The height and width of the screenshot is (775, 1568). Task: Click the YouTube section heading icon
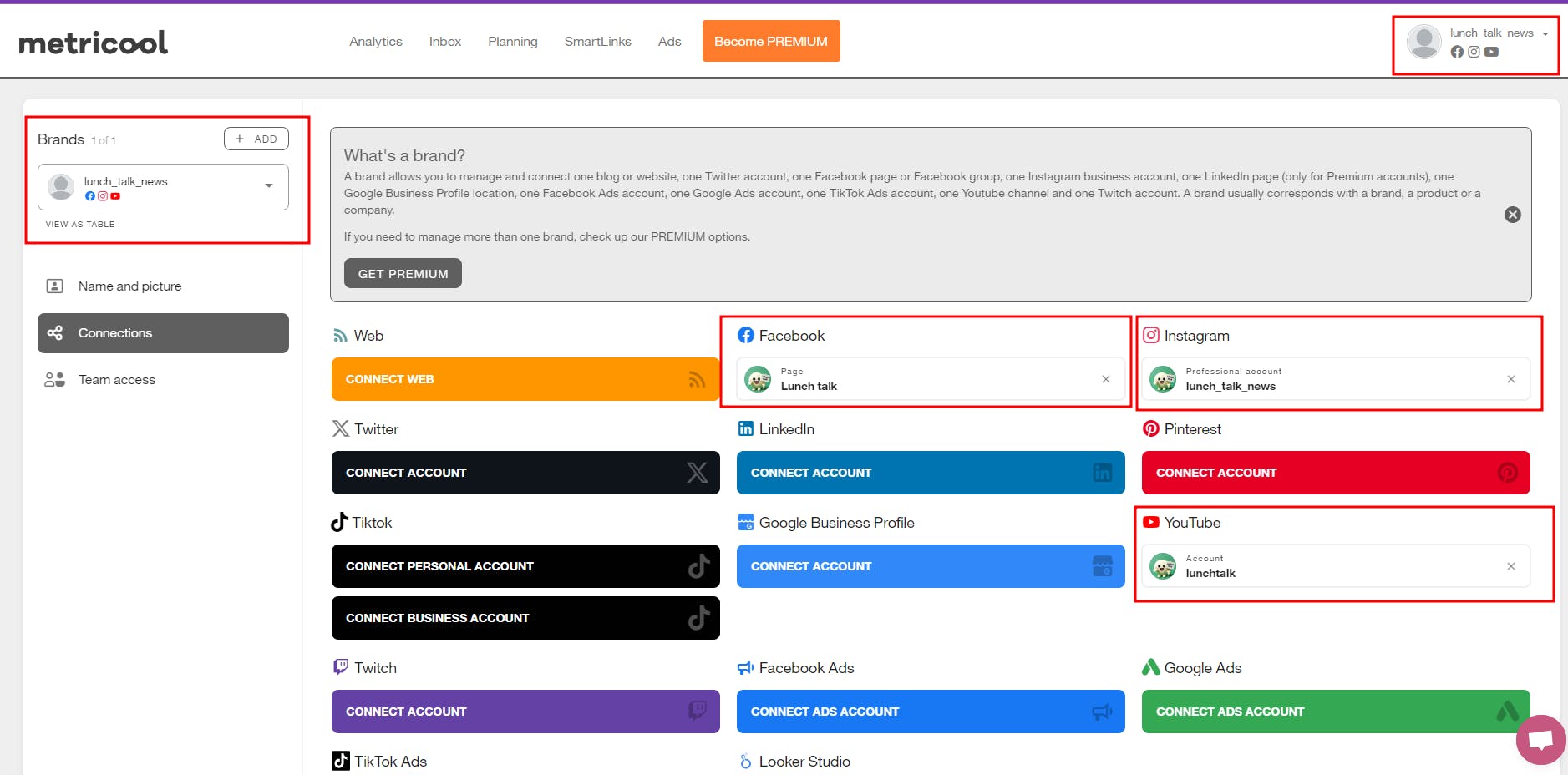tap(1151, 522)
